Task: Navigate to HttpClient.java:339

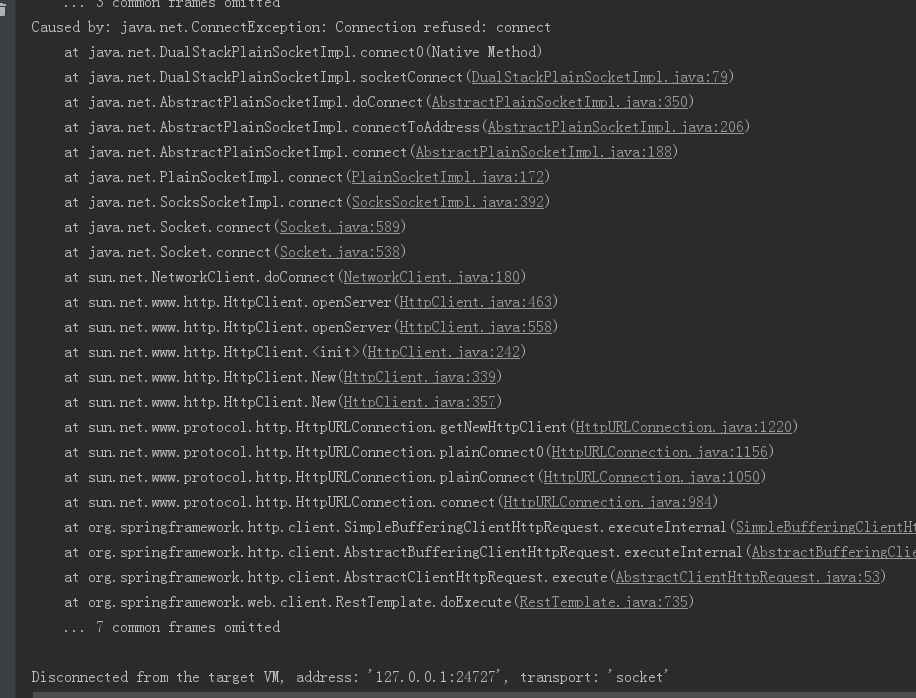Action: click(x=420, y=377)
